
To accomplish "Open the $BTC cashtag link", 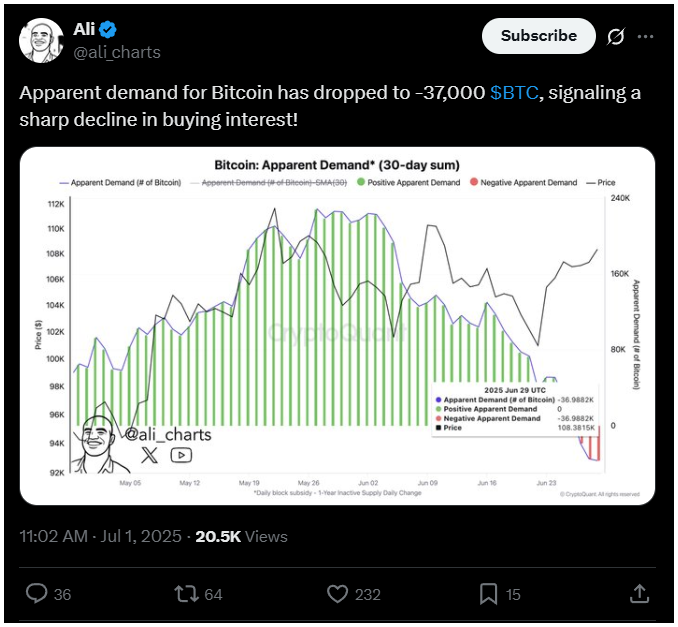I will pyautogui.click(x=514, y=93).
